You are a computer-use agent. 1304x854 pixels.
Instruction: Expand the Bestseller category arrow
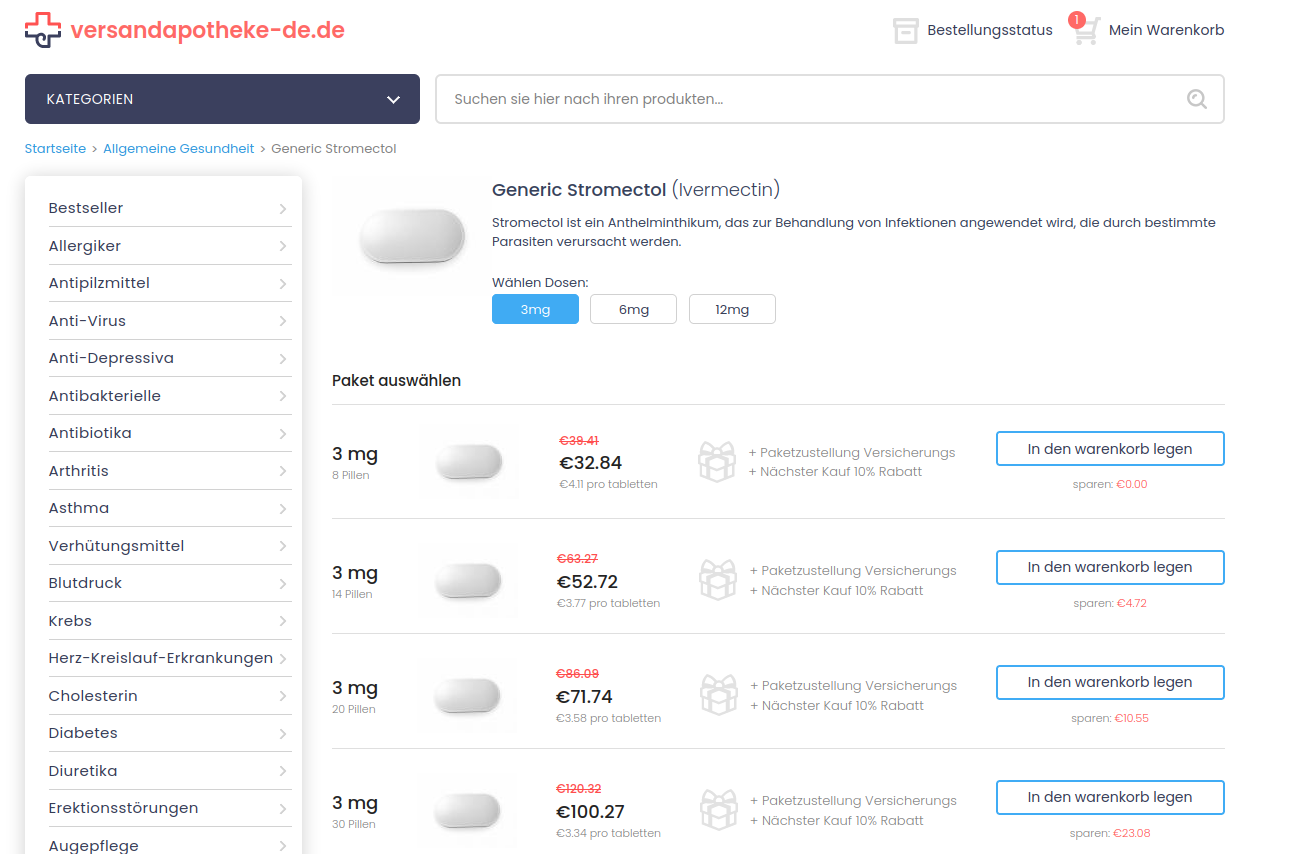[283, 209]
